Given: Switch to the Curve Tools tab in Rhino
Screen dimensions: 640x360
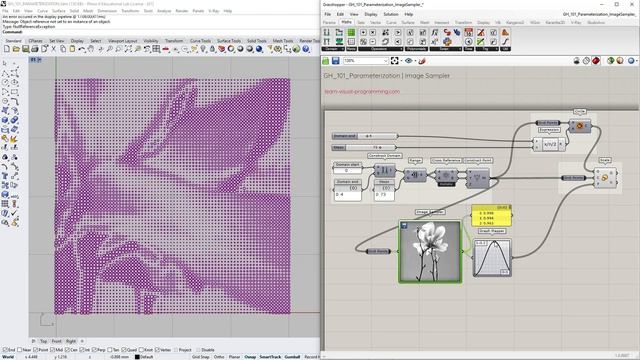Looking at the screenshot, I should (200, 41).
